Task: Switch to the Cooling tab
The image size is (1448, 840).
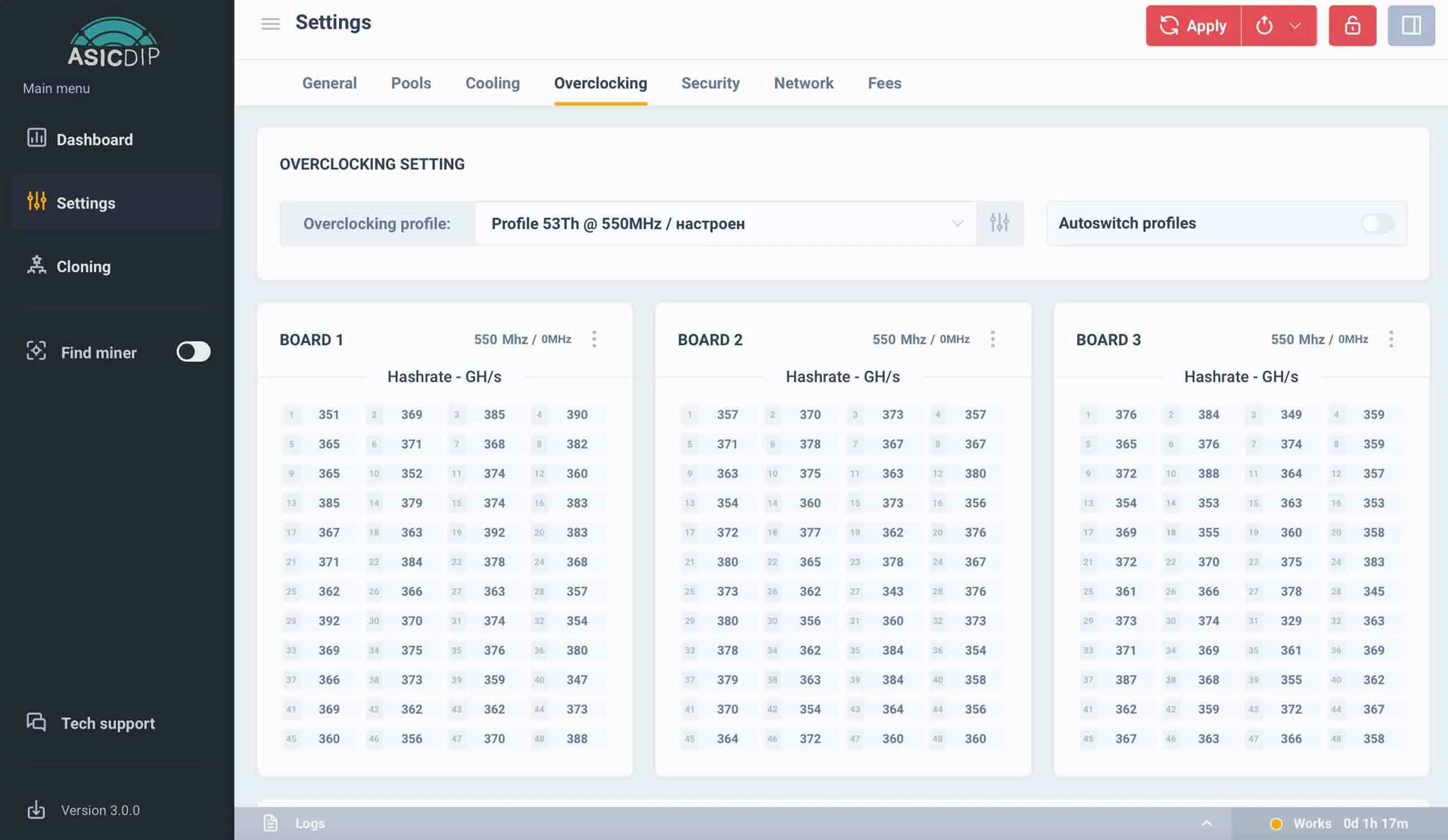Action: point(492,83)
